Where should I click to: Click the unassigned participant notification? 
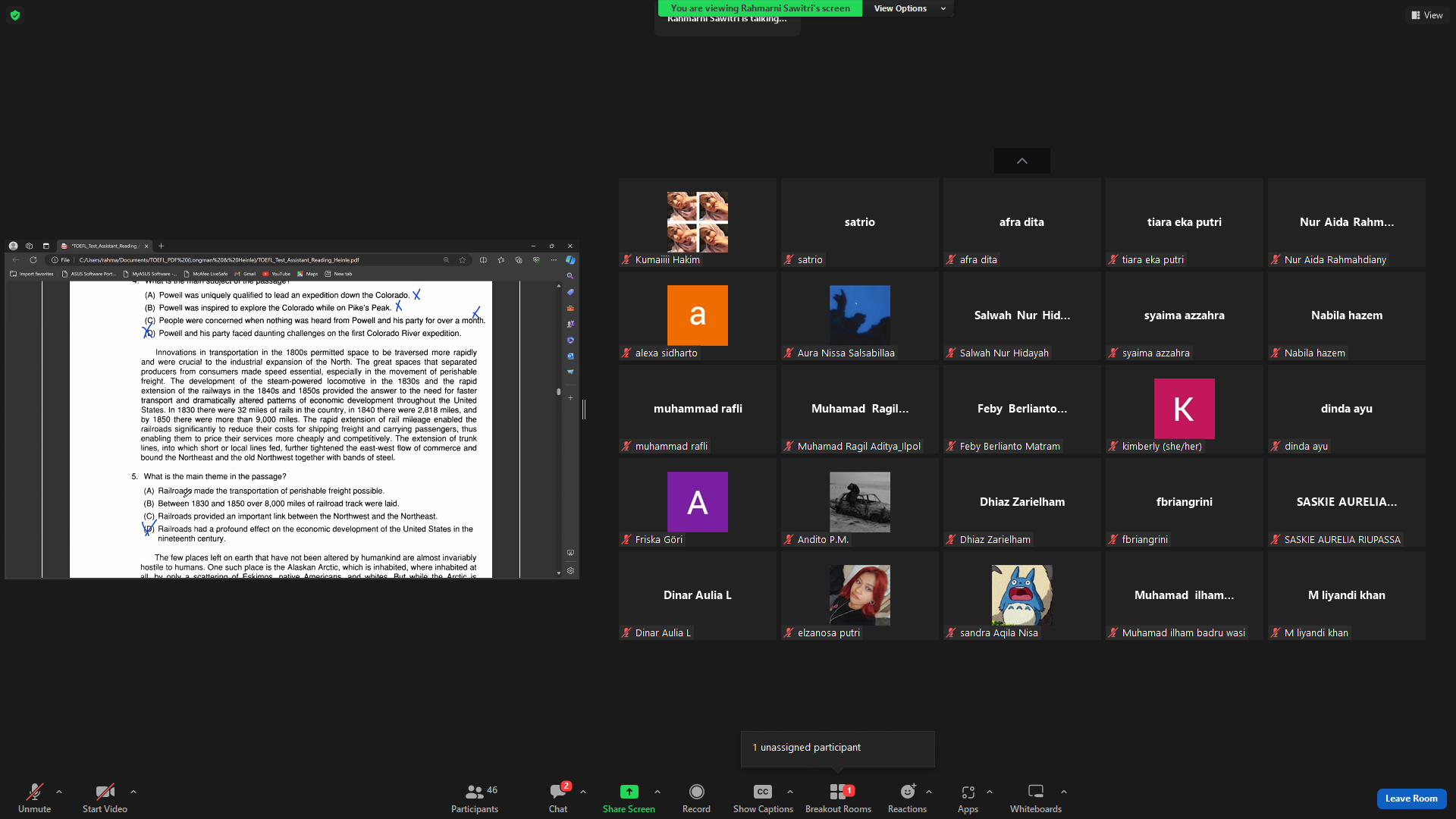click(x=838, y=748)
